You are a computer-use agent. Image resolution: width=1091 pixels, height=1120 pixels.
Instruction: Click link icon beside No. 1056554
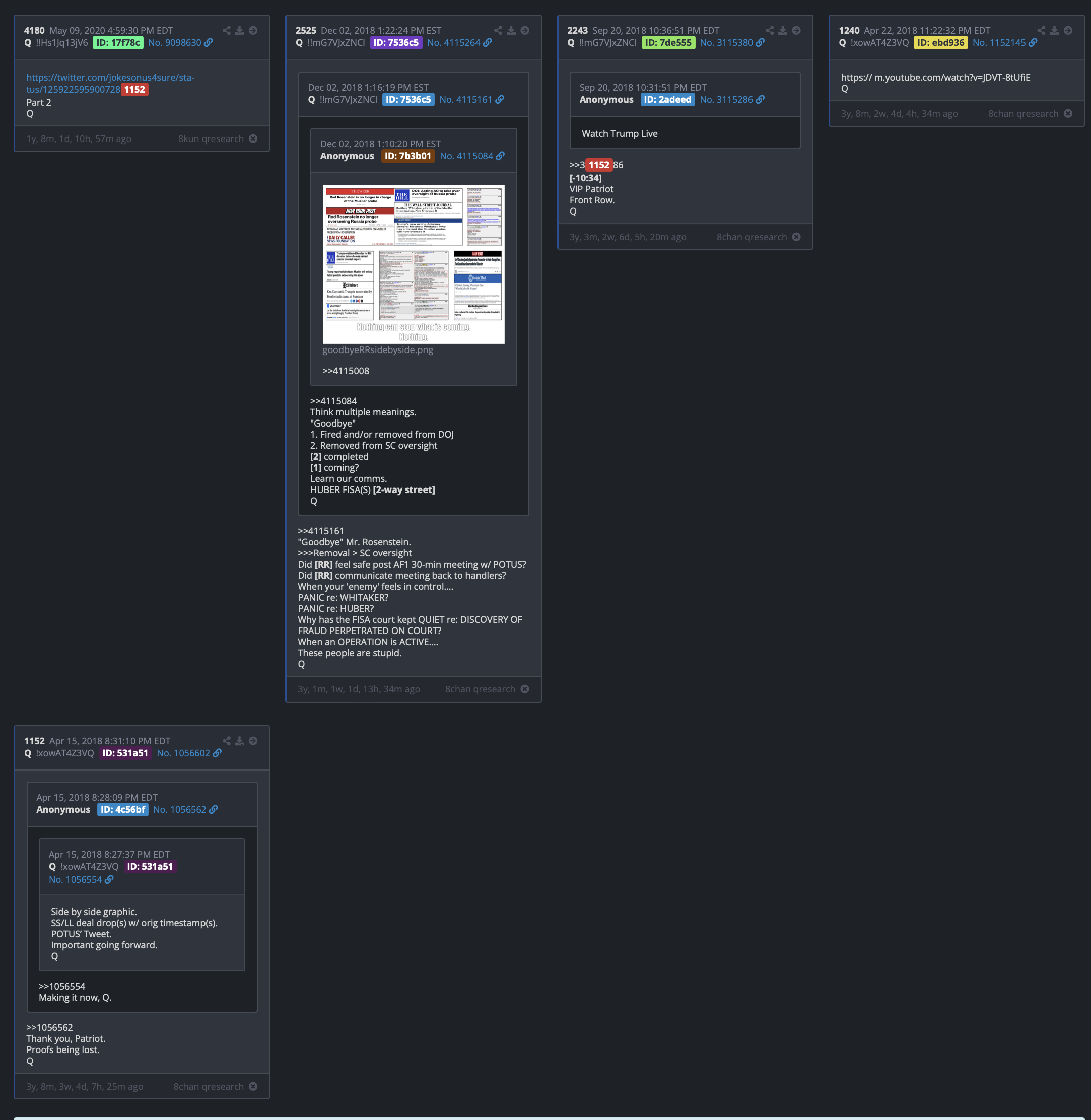pos(109,879)
